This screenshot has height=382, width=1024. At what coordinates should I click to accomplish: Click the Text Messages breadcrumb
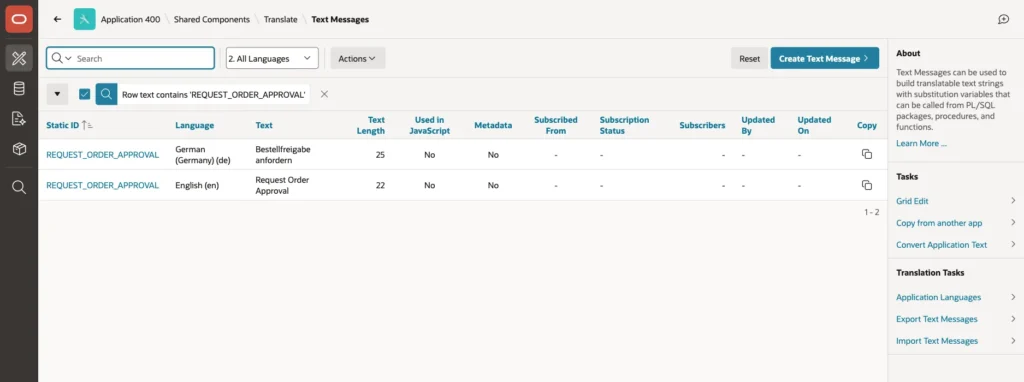[340, 20]
